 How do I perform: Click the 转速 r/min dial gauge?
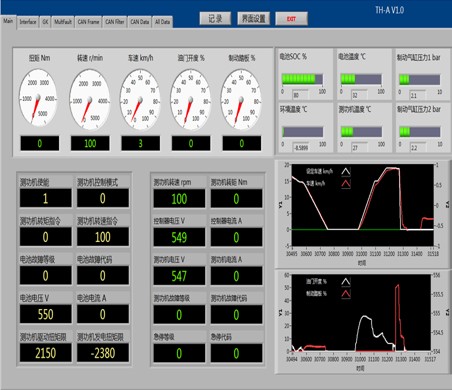(90, 99)
